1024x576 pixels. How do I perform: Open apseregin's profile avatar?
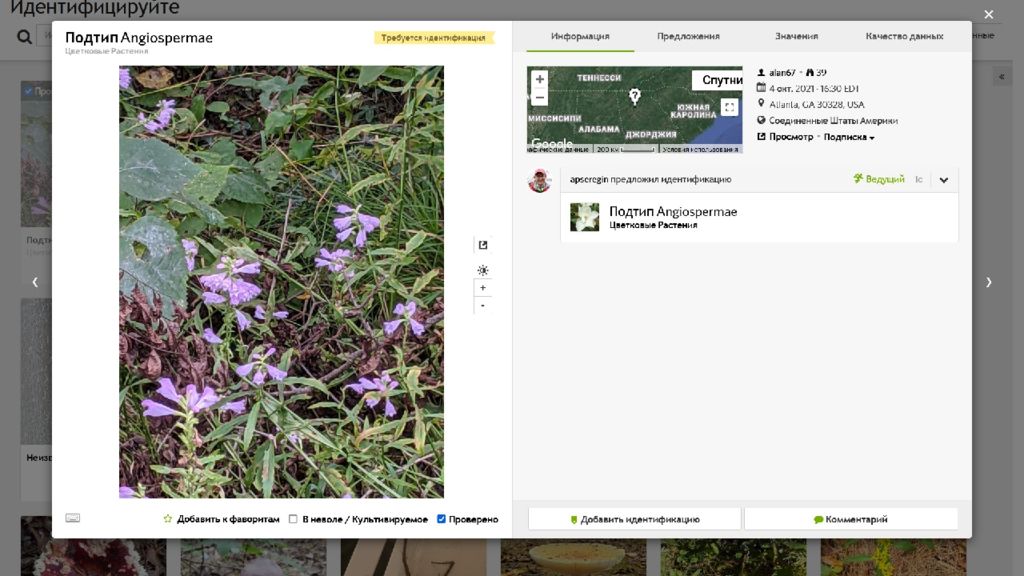pyautogui.click(x=539, y=180)
